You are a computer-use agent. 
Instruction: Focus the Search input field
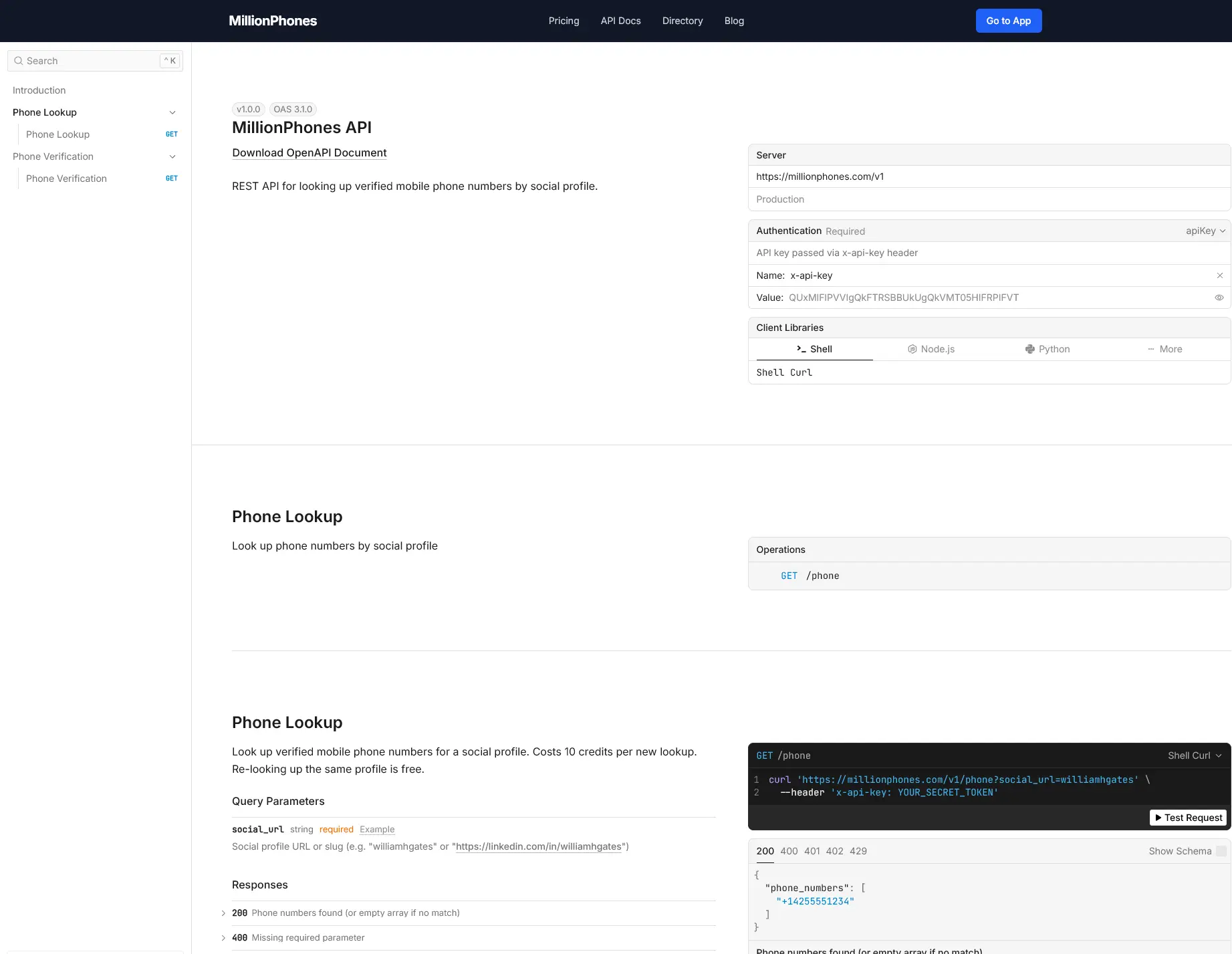[95, 61]
